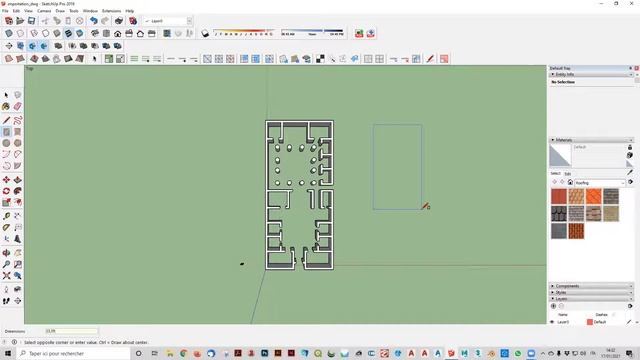The width and height of the screenshot is (640, 360).
Task: Pick the red roof tile material swatch
Action: [559, 196]
